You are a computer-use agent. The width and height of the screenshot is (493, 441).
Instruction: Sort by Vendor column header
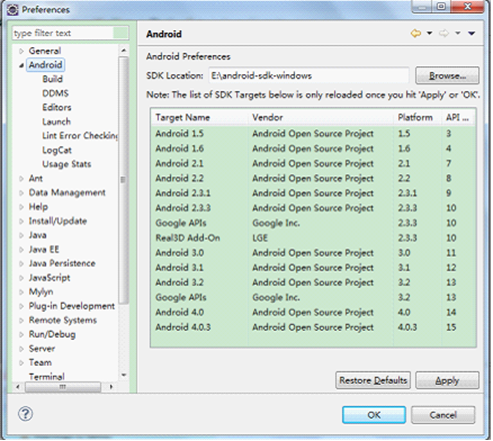[321, 117]
